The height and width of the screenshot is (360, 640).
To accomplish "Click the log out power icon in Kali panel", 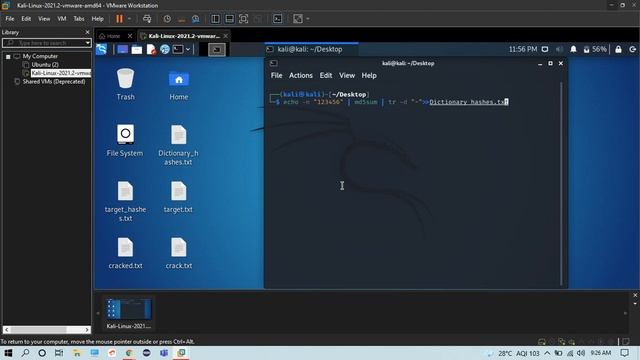I will tap(633, 49).
